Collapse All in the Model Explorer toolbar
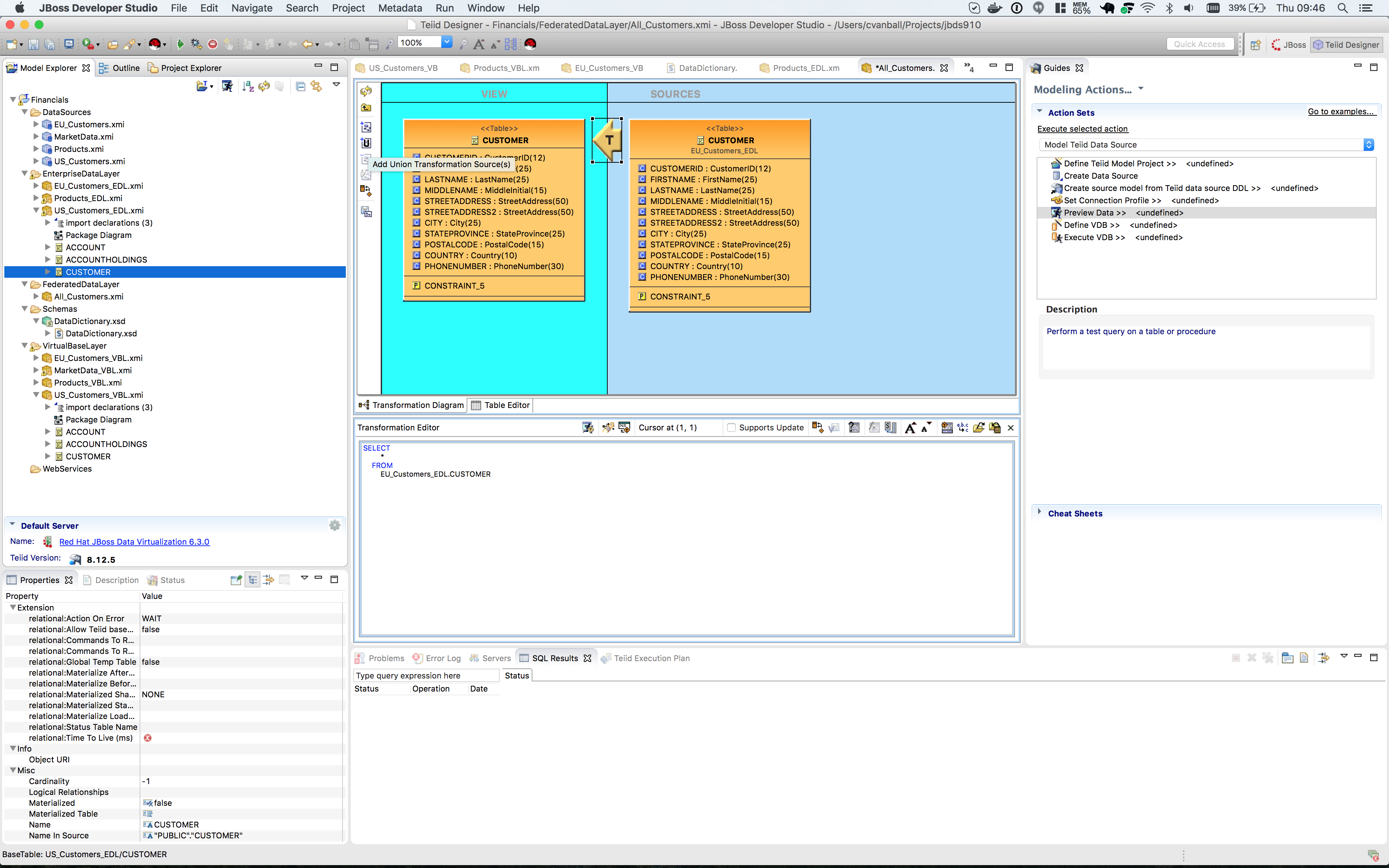Screen dimensions: 1389x868 pos(301,86)
